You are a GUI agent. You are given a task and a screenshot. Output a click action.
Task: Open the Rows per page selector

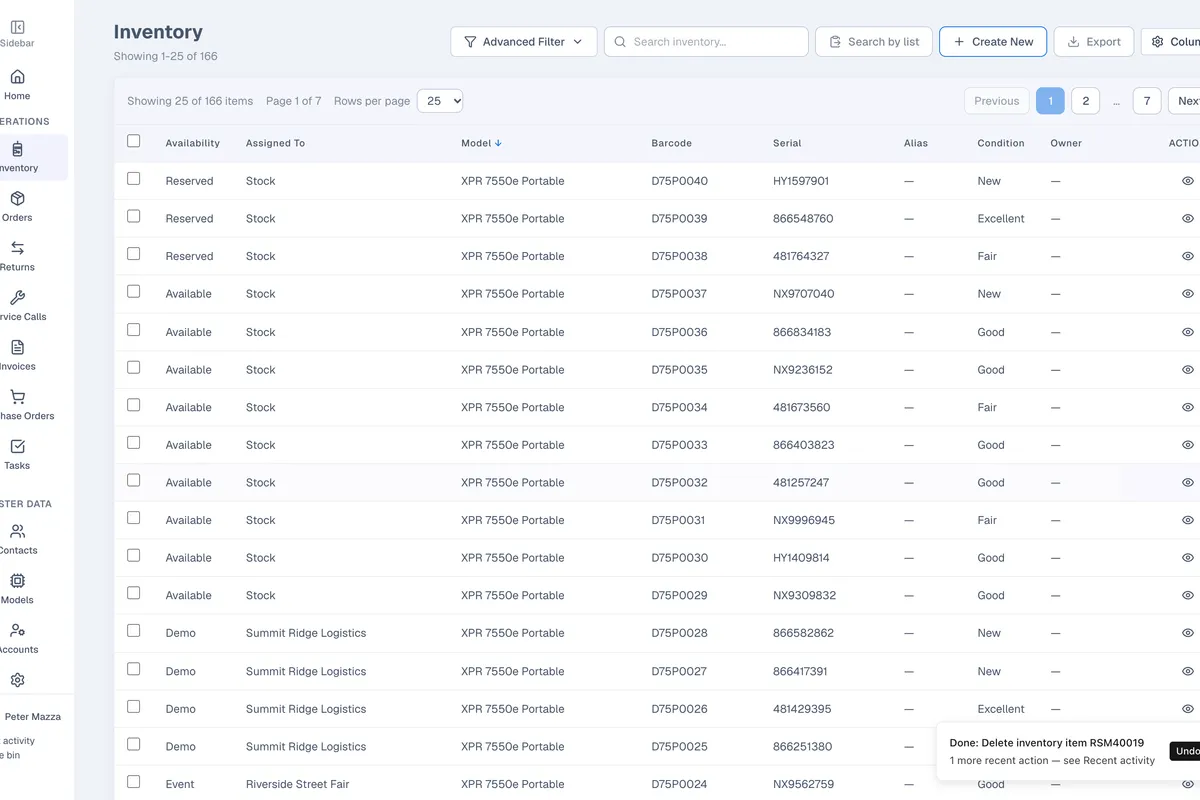440,101
